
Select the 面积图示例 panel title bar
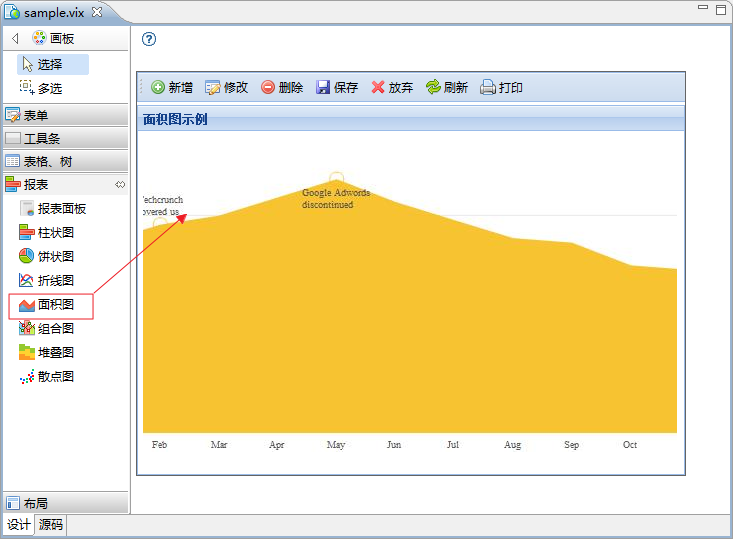pyautogui.click(x=411, y=119)
